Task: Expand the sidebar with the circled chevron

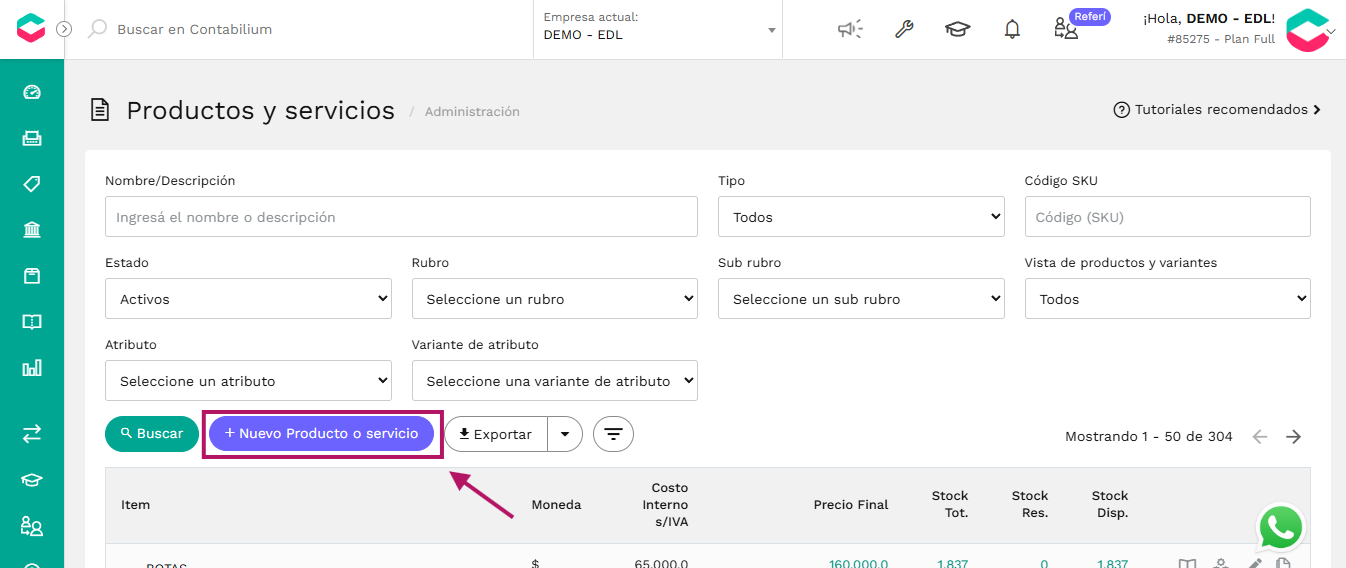Action: 64,29
